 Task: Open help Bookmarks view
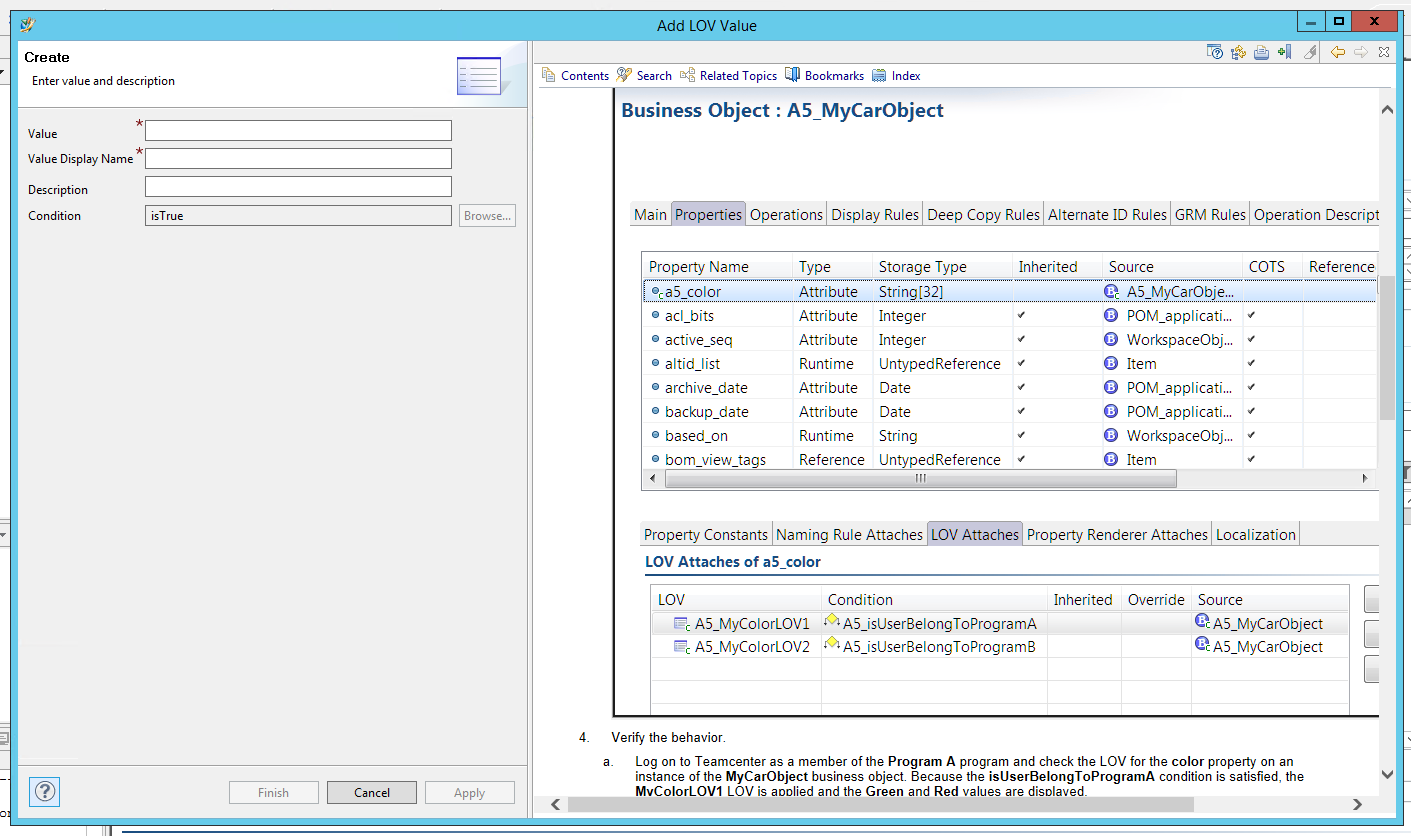tap(824, 75)
